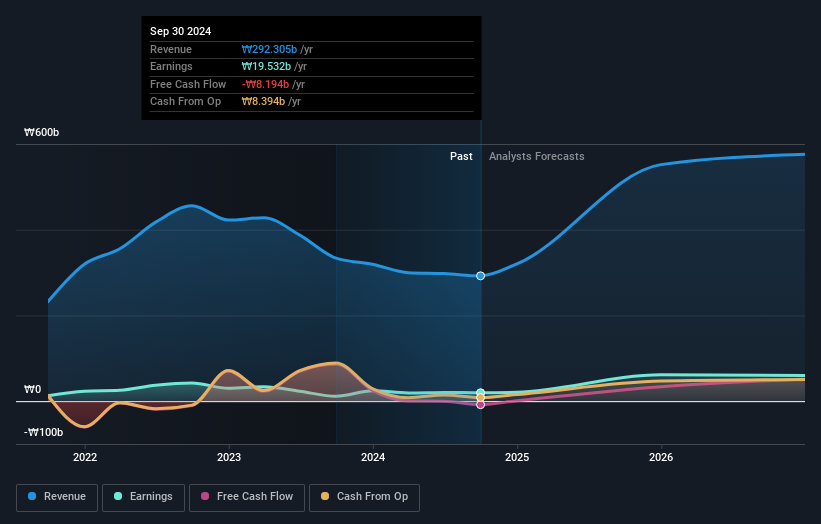821x524 pixels.
Task: Click the ₩19.532b earnings value
Action: 266,66
